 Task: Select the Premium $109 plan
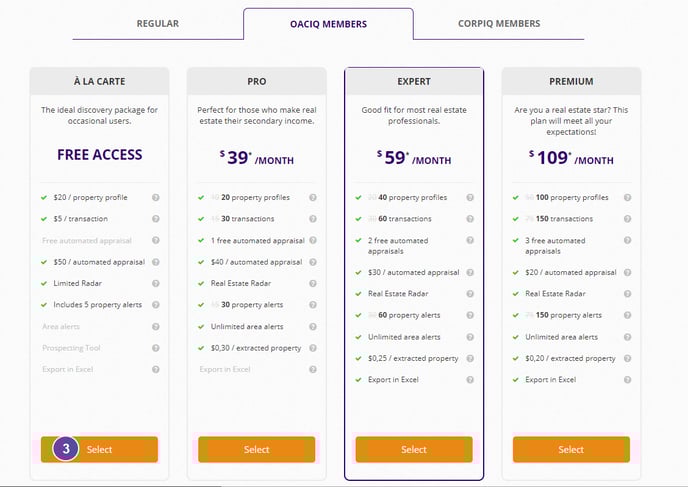pos(571,449)
